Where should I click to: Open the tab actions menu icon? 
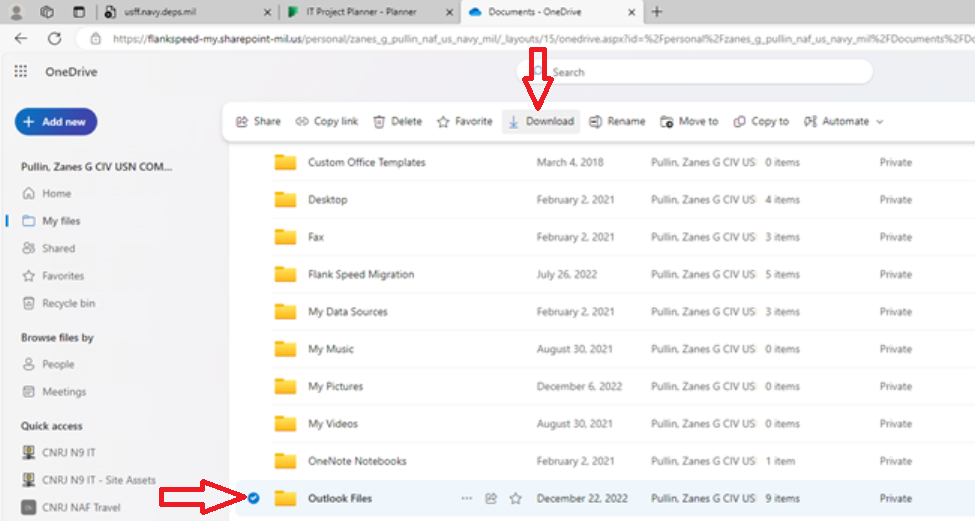tap(79, 12)
